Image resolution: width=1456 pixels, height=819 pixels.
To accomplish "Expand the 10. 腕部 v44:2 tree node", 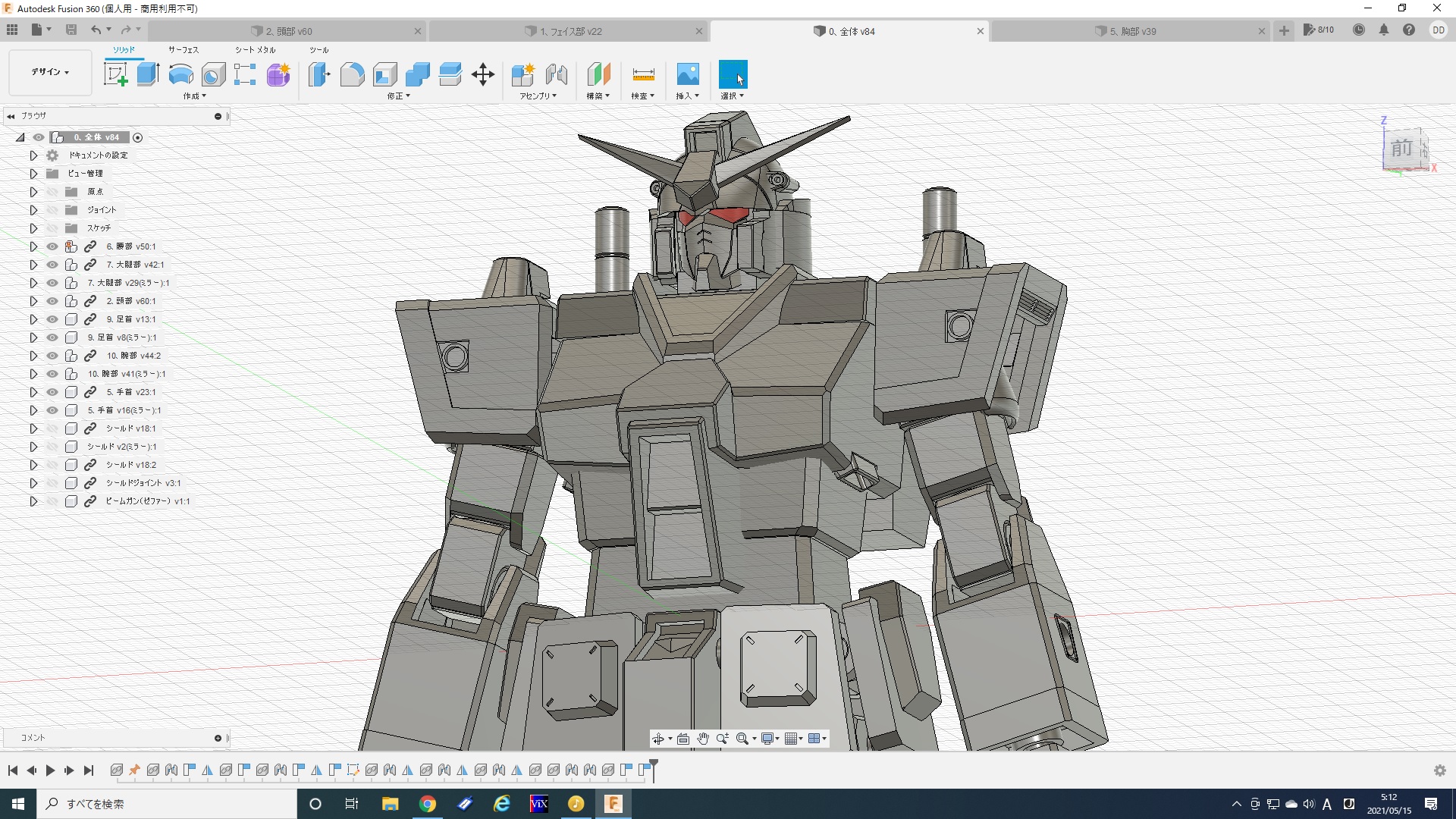I will point(33,356).
